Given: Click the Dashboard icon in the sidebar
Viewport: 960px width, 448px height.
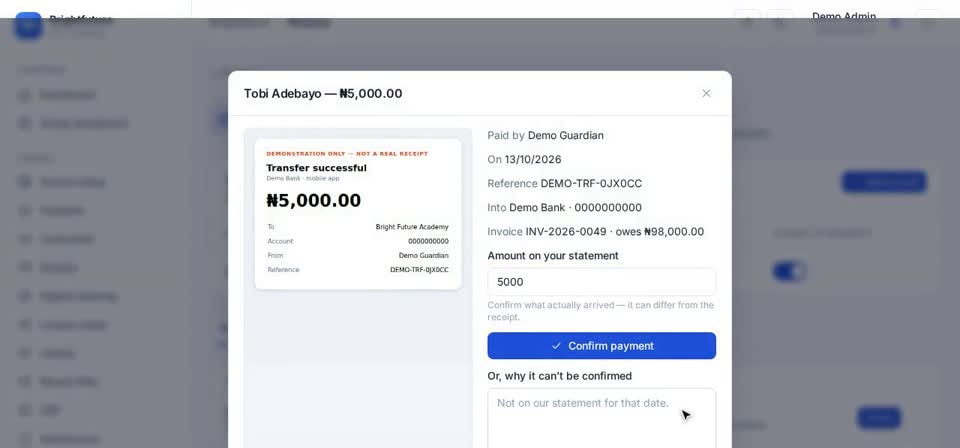Looking at the screenshot, I should (24, 95).
